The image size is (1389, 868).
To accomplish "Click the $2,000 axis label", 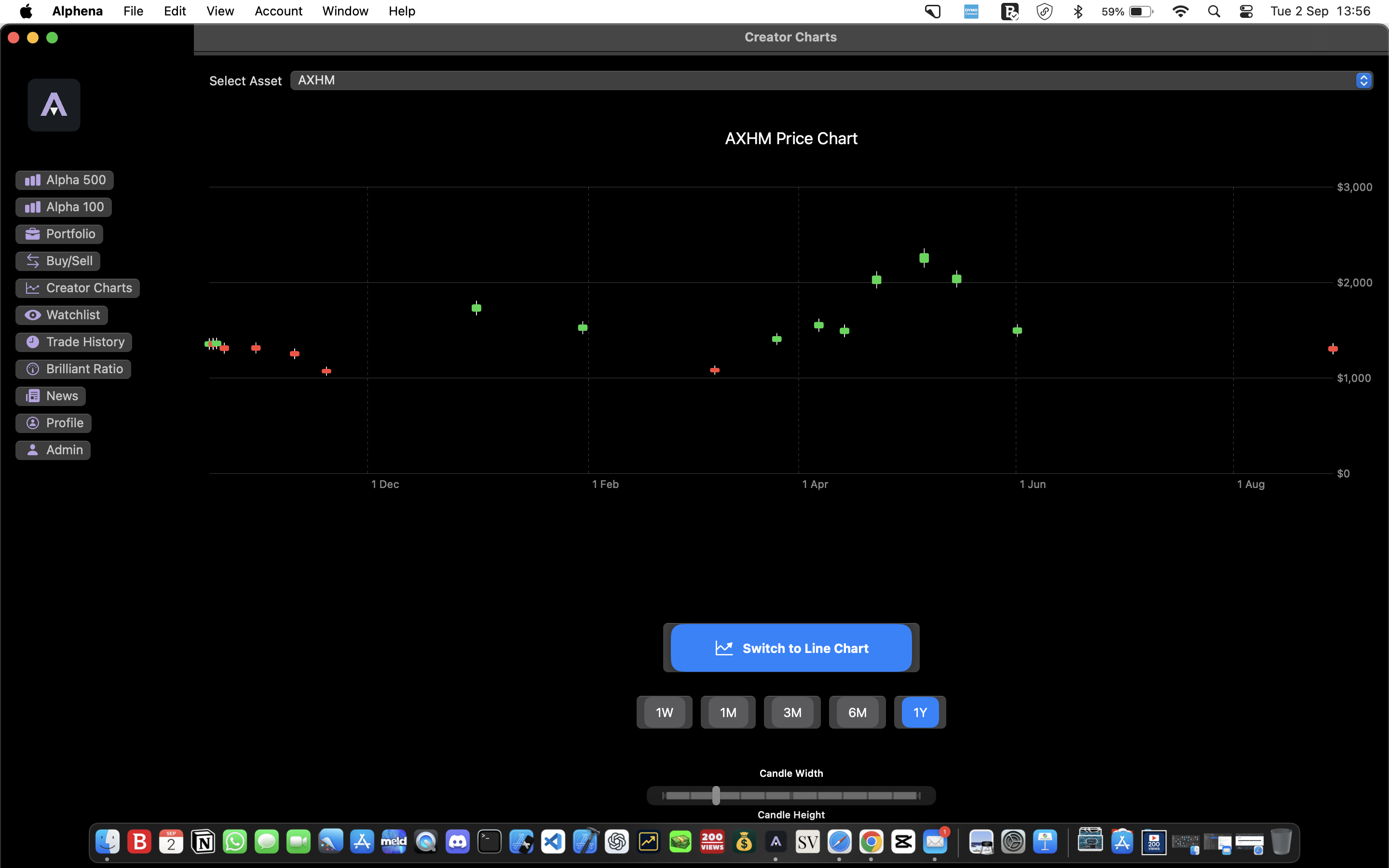I will pyautogui.click(x=1354, y=283).
